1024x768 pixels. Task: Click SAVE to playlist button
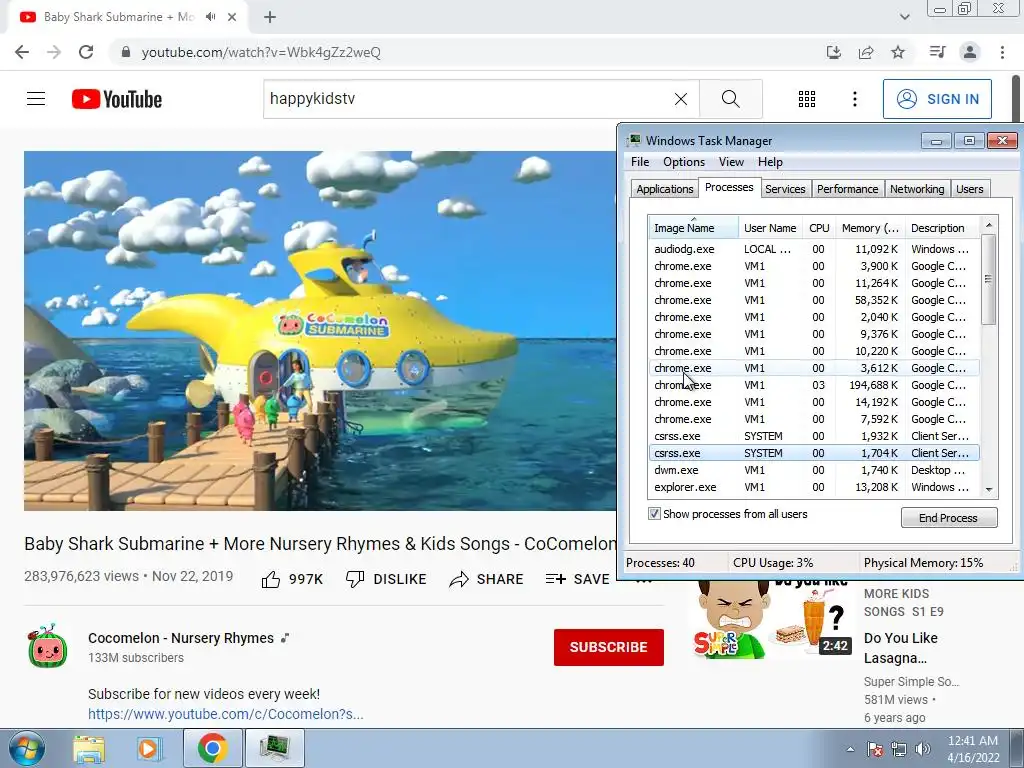(x=577, y=579)
